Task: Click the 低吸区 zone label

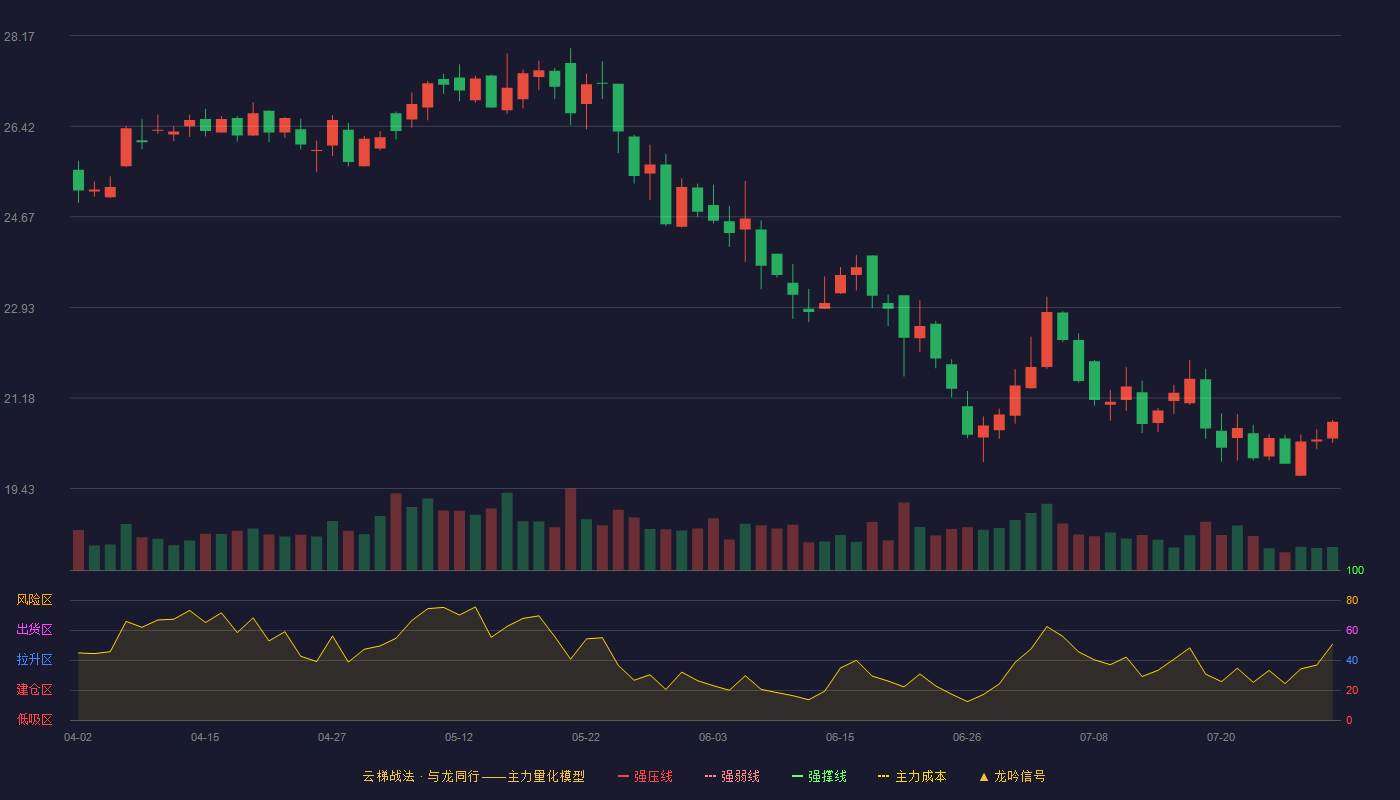Action: [35, 719]
